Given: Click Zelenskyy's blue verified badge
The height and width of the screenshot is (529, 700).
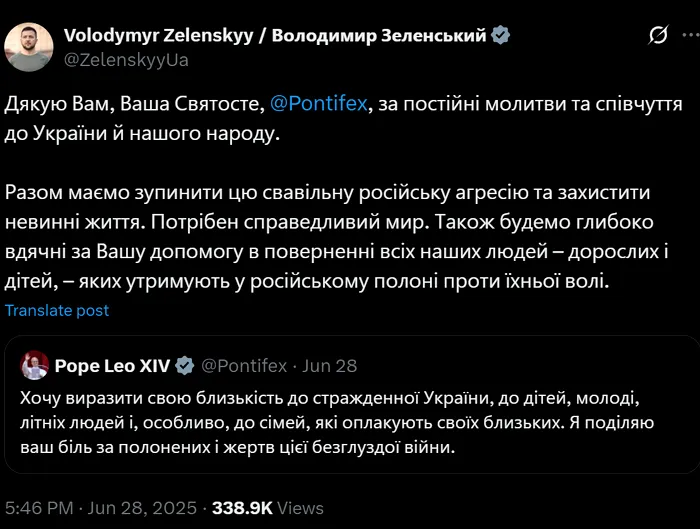Looking at the screenshot, I should 501,36.
